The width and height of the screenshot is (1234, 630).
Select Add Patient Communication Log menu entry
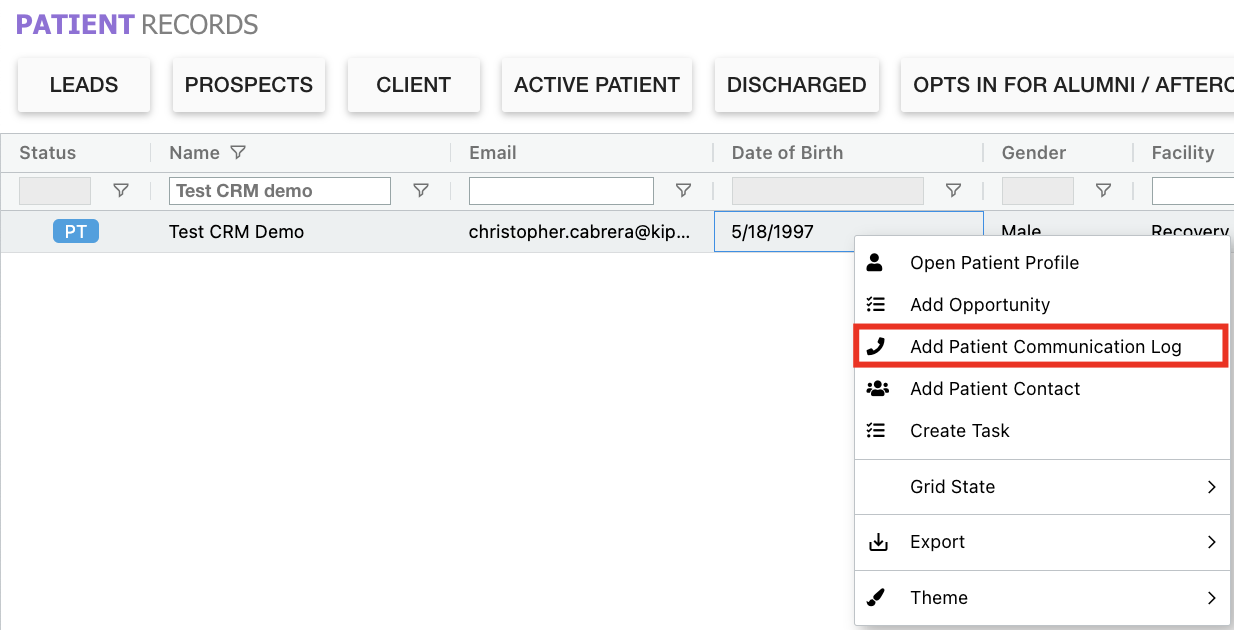click(x=1045, y=347)
